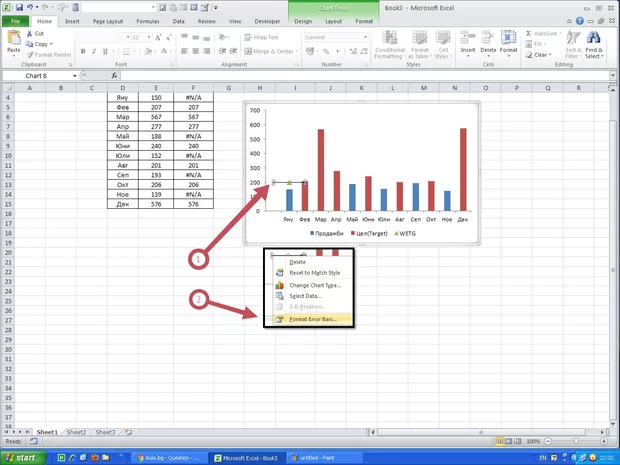Click the Windows start button

pos(23,458)
